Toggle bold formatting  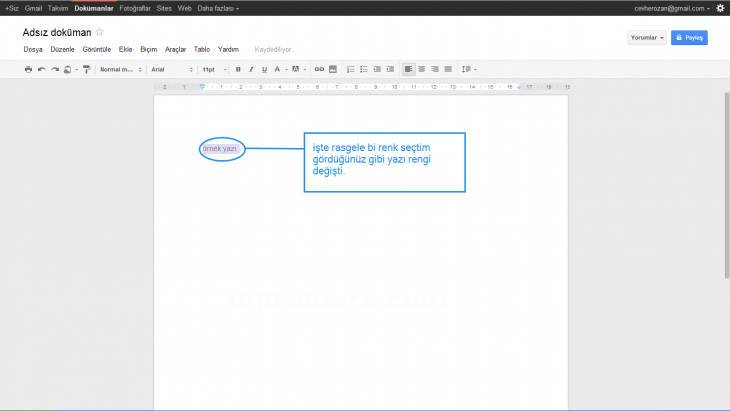click(x=238, y=69)
